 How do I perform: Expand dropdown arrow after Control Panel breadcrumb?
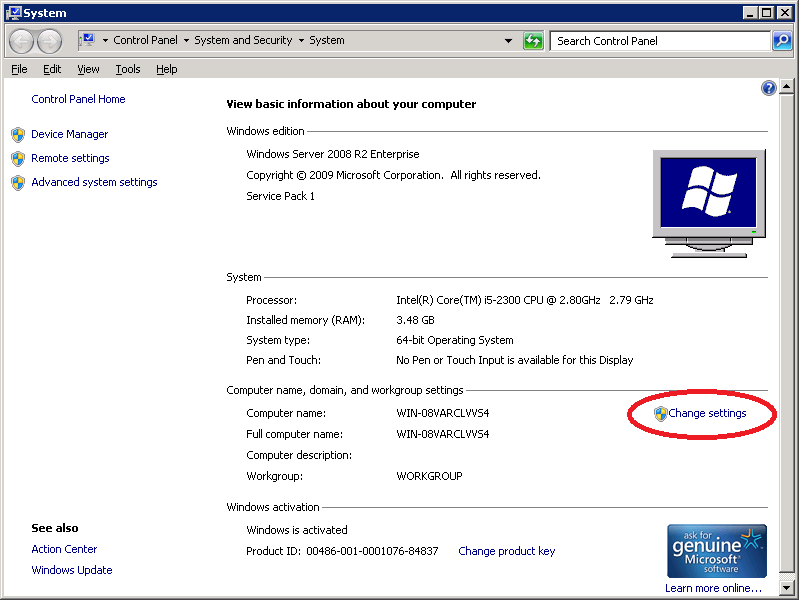(186, 40)
